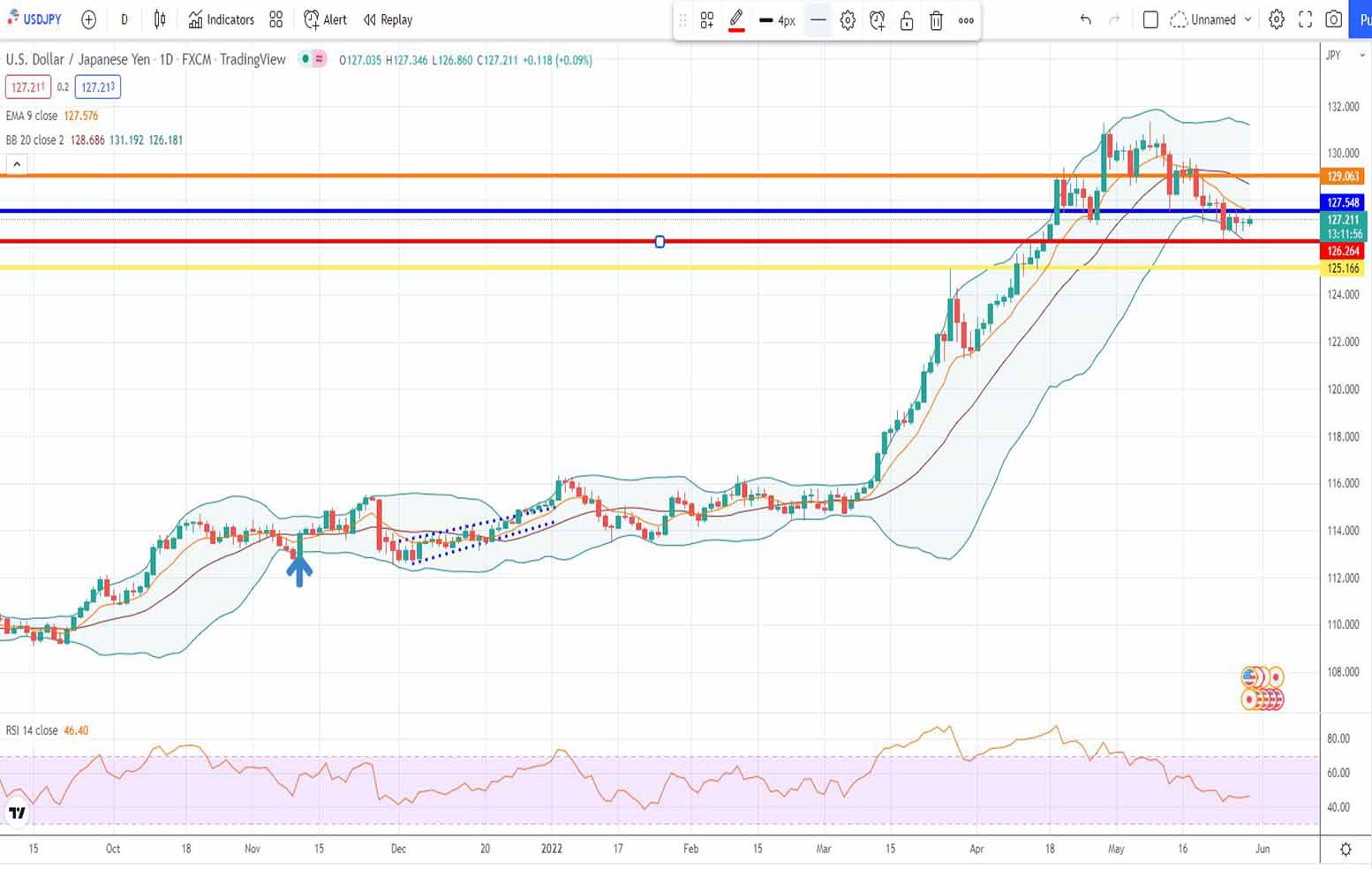Expand the Unnamed layout dropdown

point(1248,19)
